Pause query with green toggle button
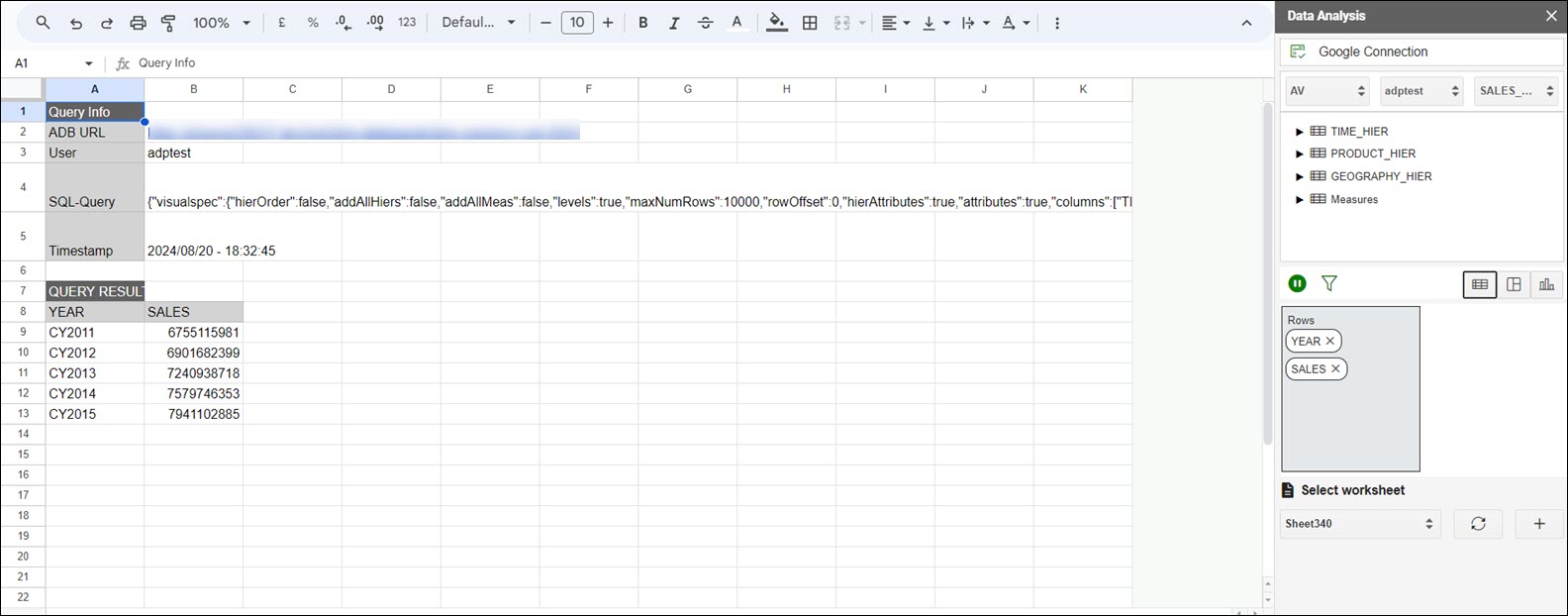The height and width of the screenshot is (616, 1568). coord(1297,284)
